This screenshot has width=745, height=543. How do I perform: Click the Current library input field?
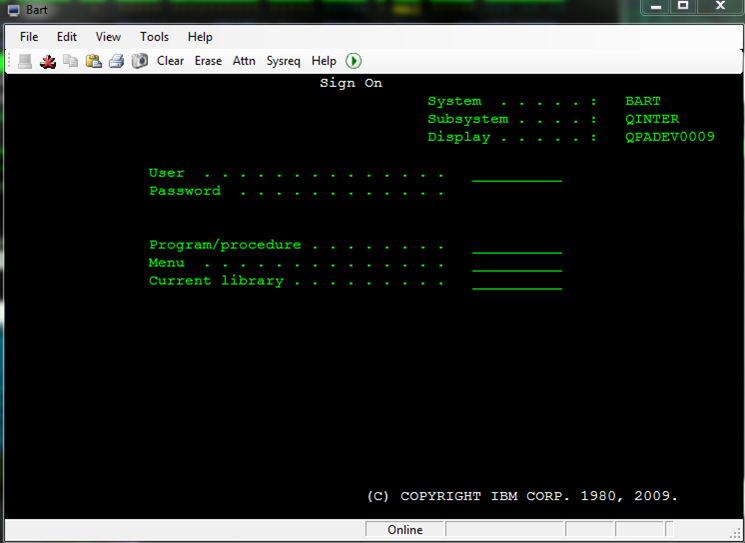pyautogui.click(x=517, y=282)
